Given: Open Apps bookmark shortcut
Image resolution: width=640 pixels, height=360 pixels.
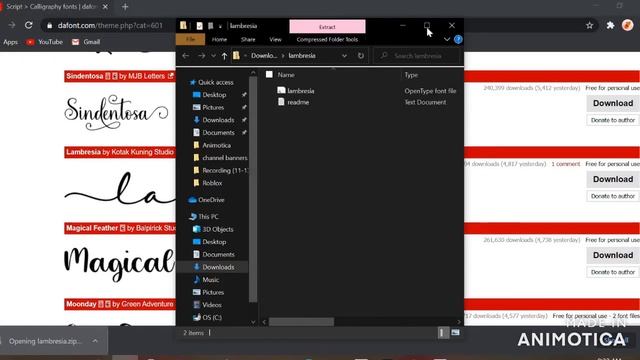Looking at the screenshot, I should tap(10, 42).
